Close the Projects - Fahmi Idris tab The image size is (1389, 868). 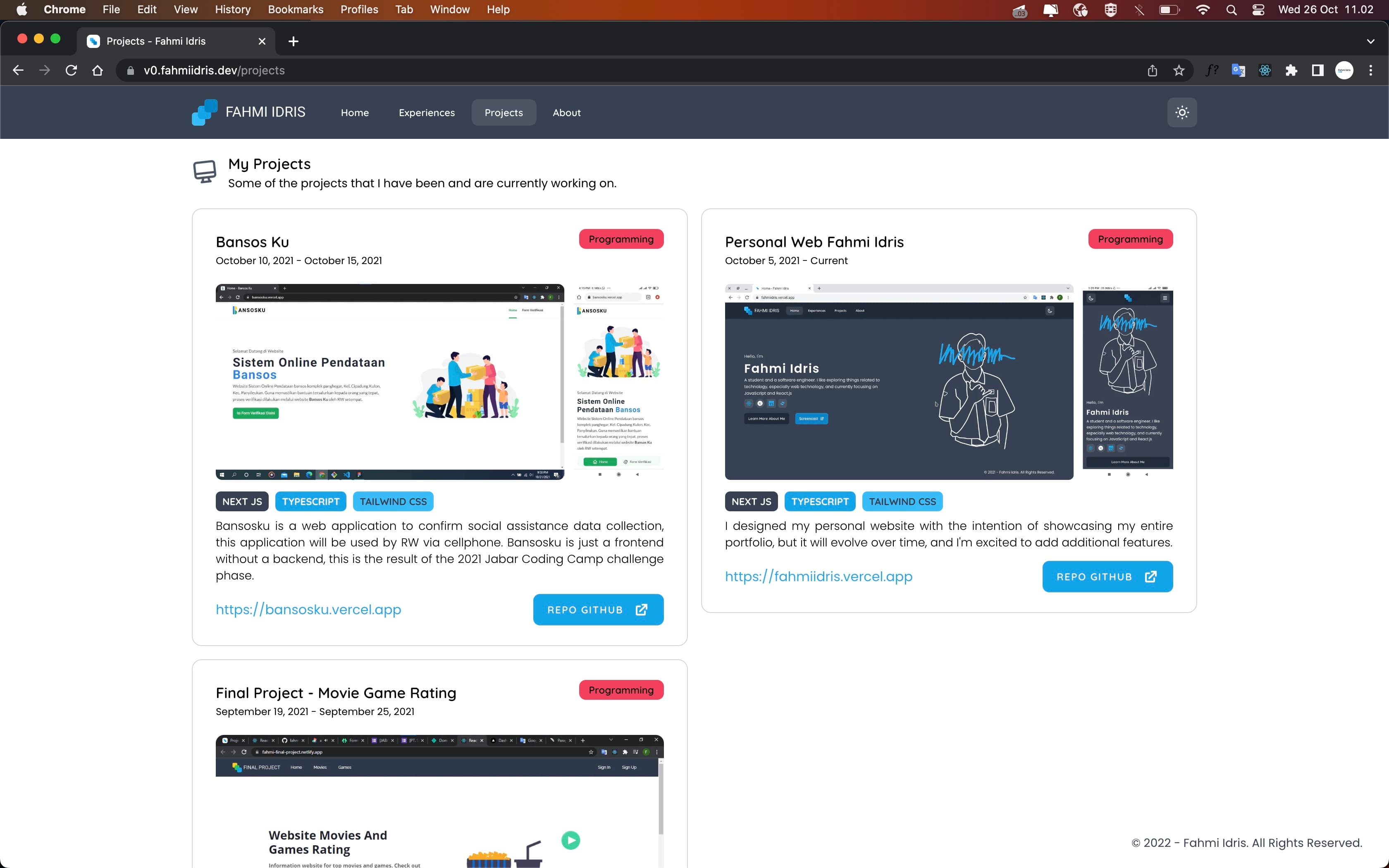click(262, 41)
